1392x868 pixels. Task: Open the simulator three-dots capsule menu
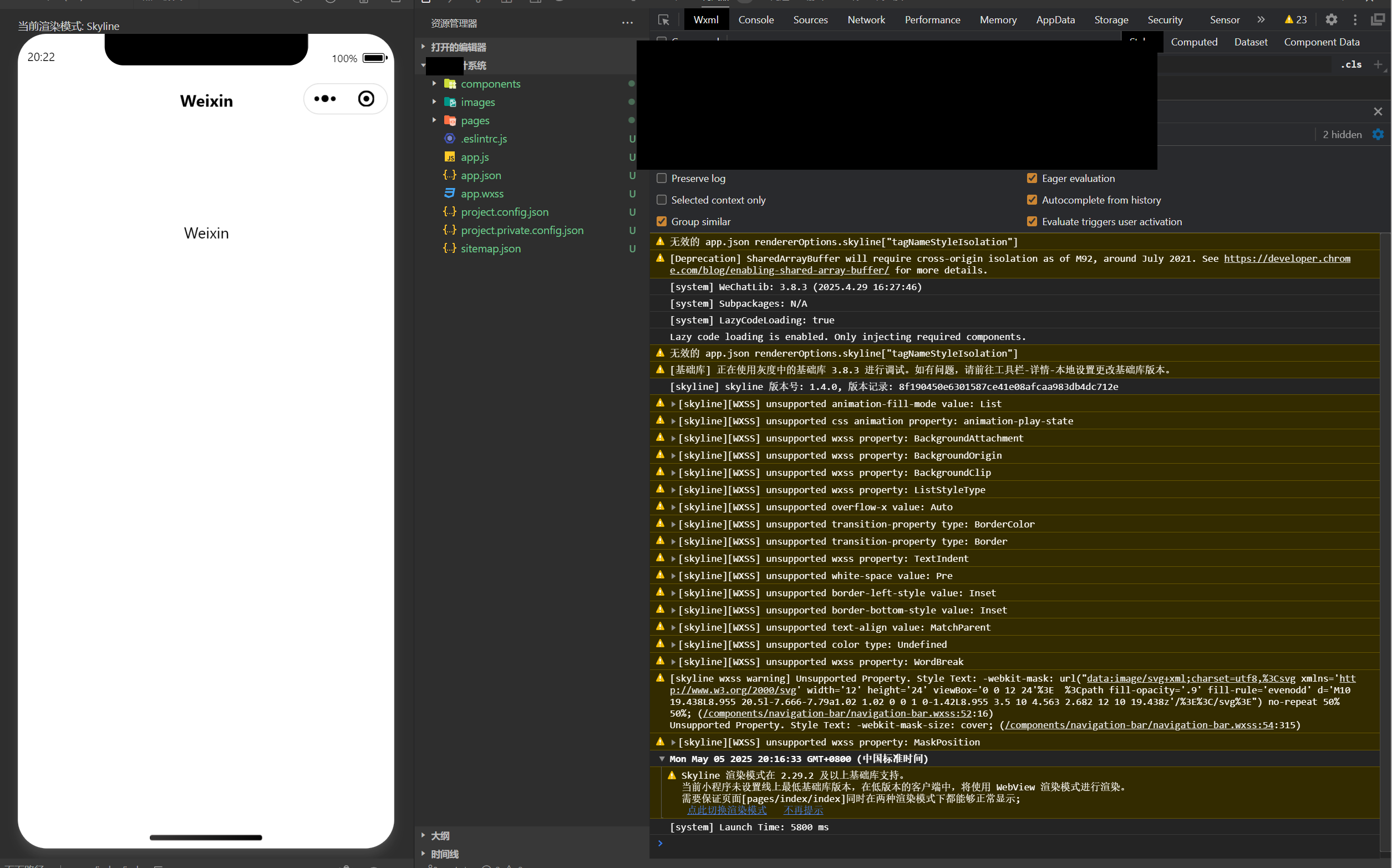coord(325,99)
